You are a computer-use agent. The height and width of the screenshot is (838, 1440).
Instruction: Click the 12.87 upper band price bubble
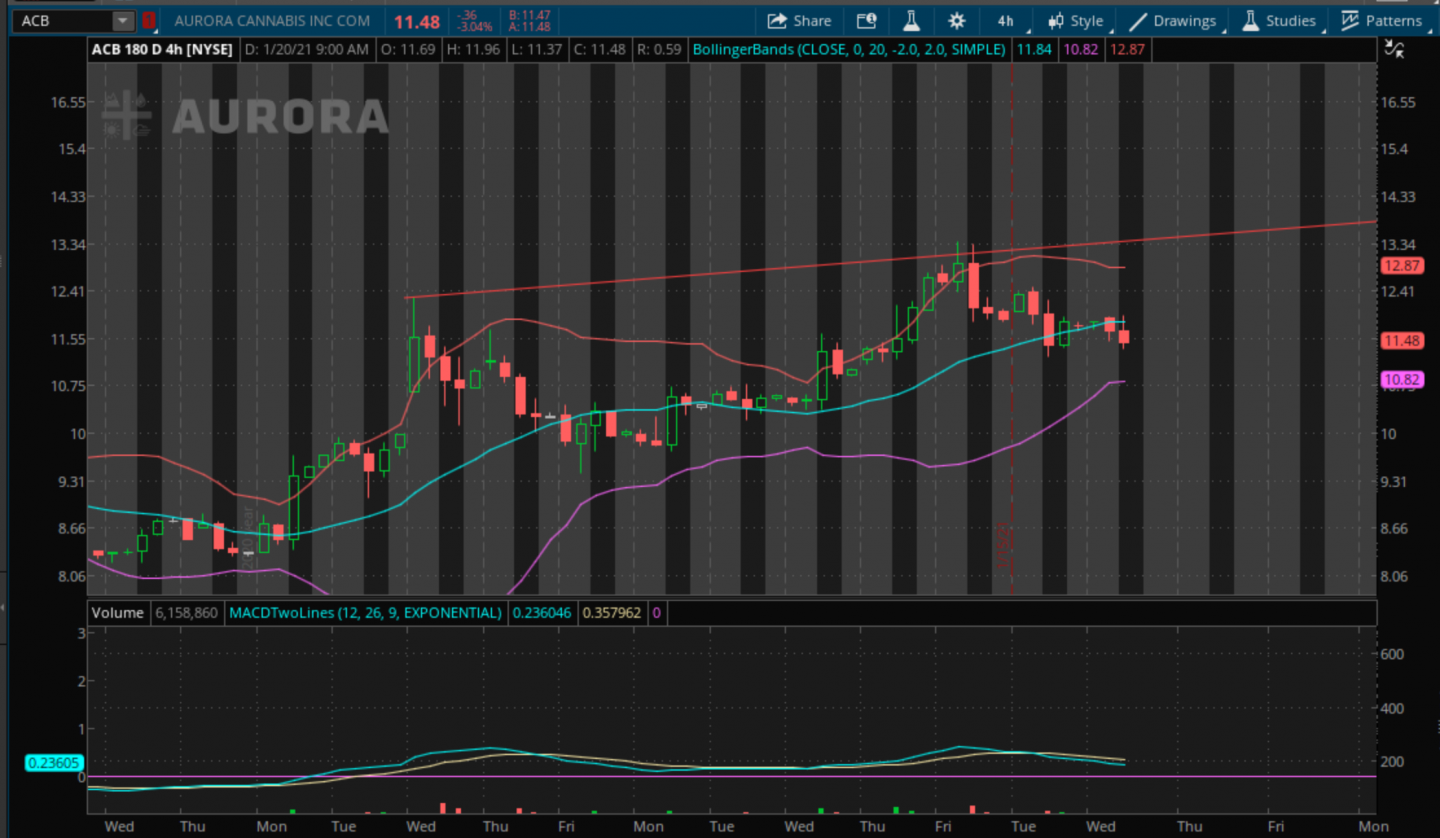pyautogui.click(x=1401, y=266)
